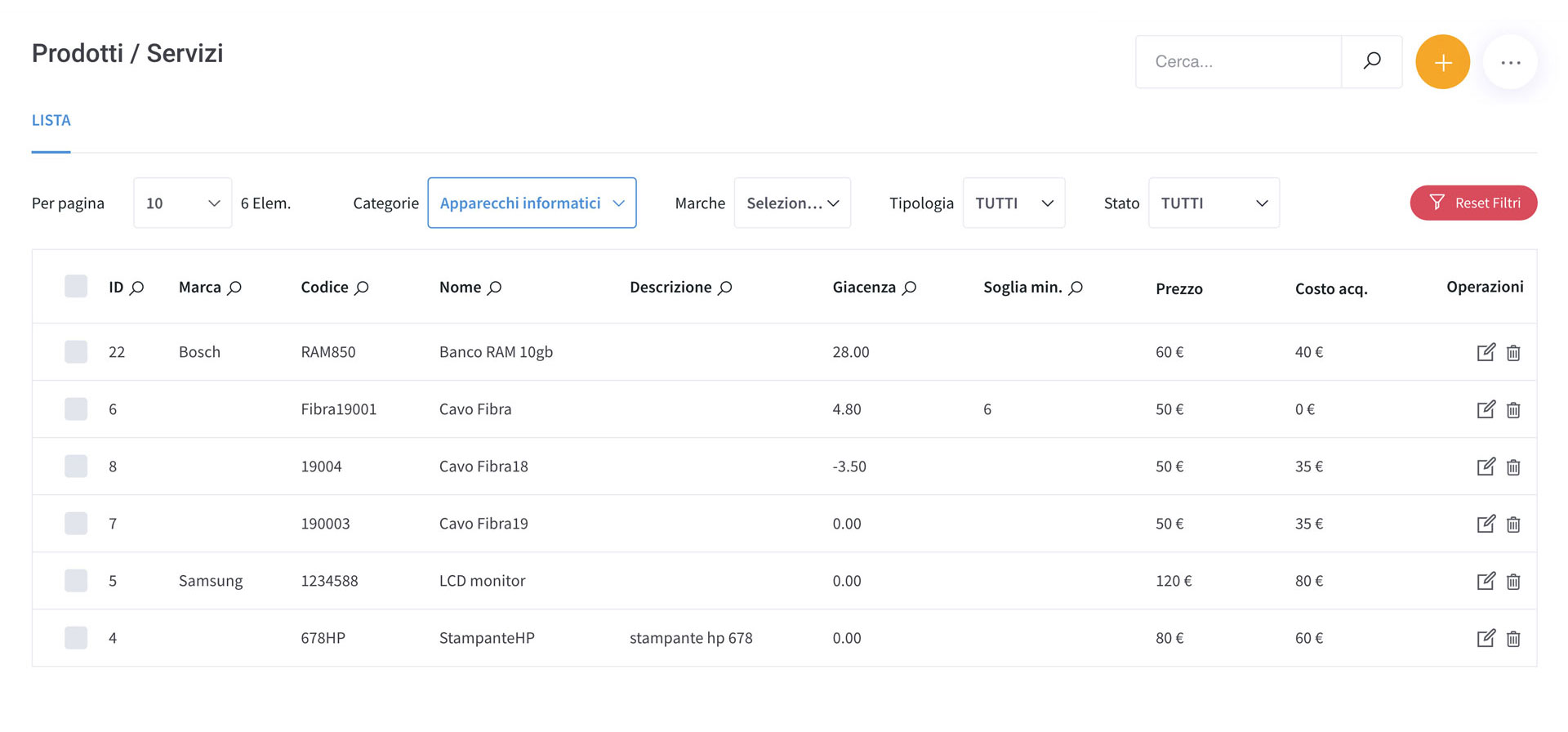Image resolution: width=1568 pixels, height=732 pixels.
Task: Click the 0 € purchase cost cell
Action: coord(1305,409)
